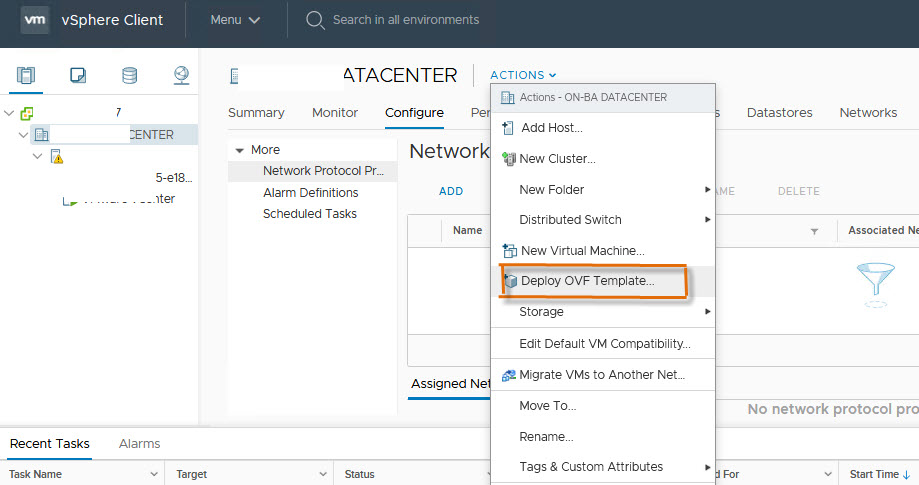Choose New Virtual Machine option

(582, 250)
